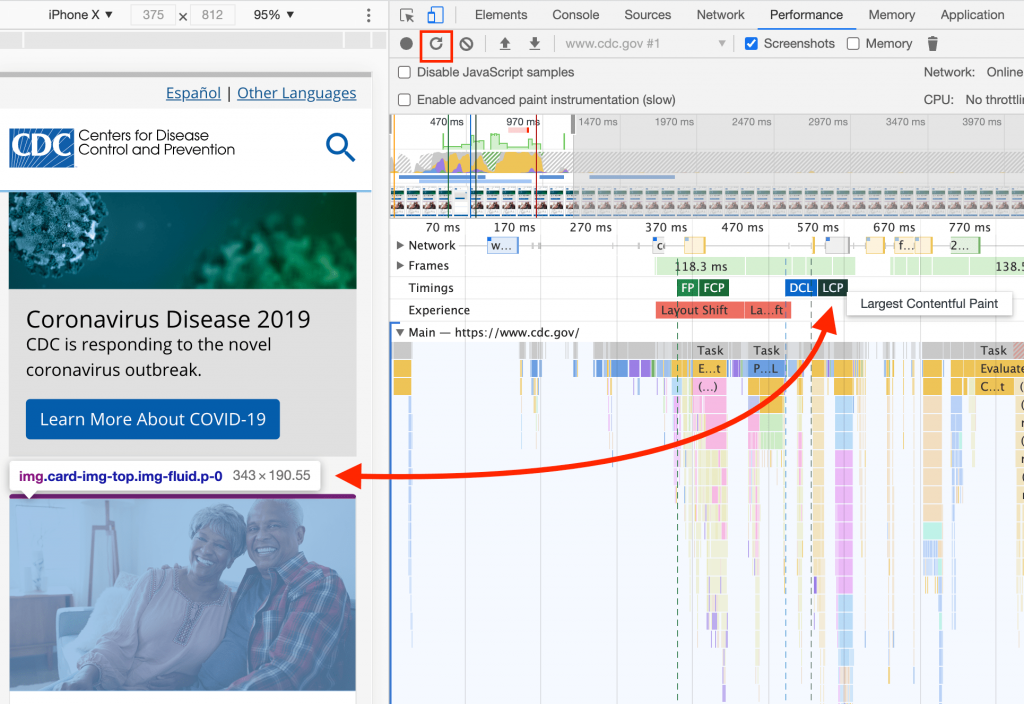Click the reload and profile page icon
This screenshot has height=704, width=1024.
(x=436, y=44)
